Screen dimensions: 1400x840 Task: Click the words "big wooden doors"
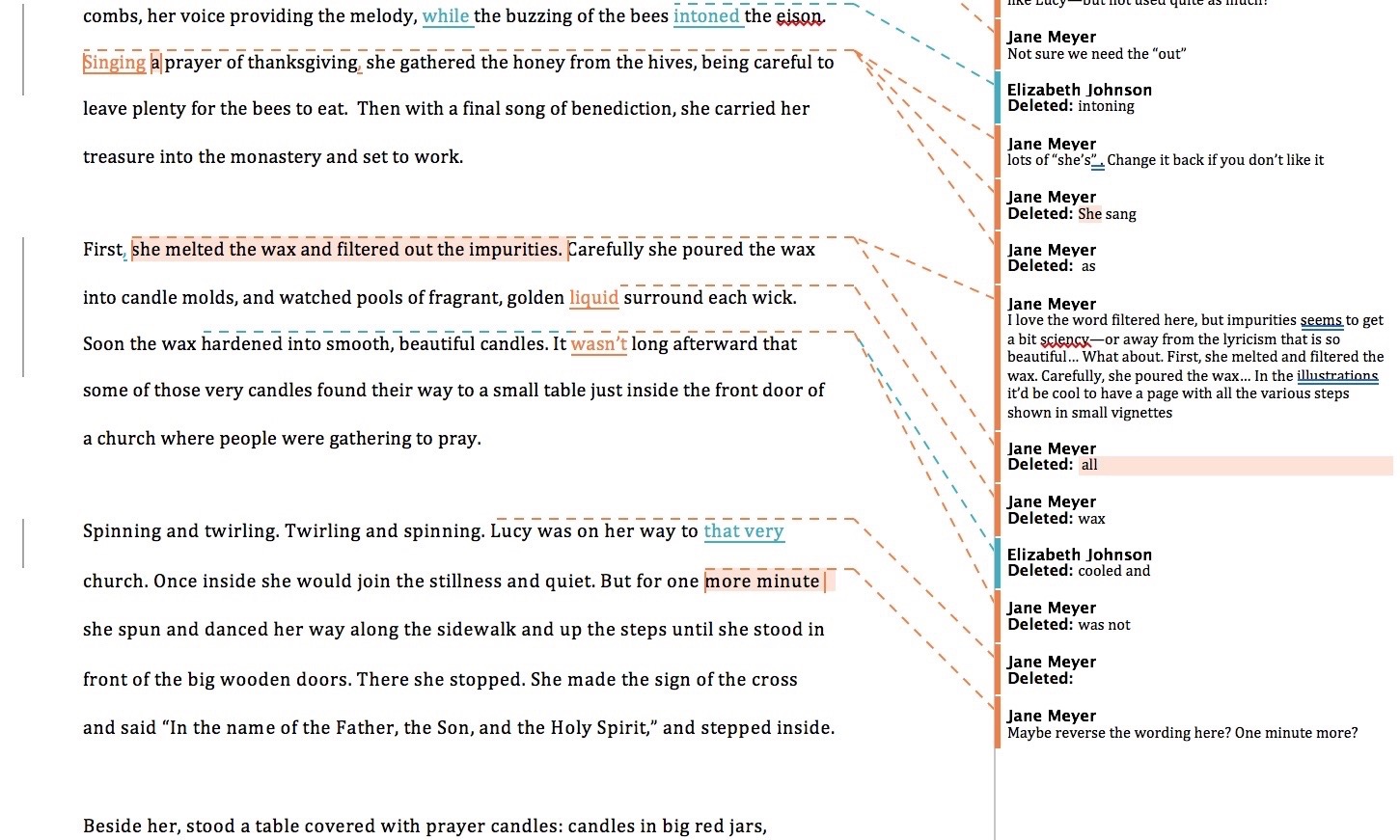pyautogui.click(x=269, y=679)
